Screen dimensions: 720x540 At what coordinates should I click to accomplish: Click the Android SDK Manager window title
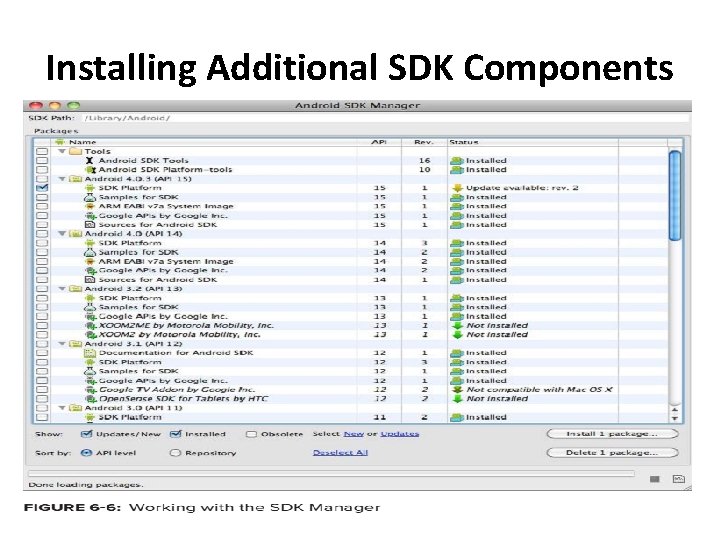click(357, 106)
